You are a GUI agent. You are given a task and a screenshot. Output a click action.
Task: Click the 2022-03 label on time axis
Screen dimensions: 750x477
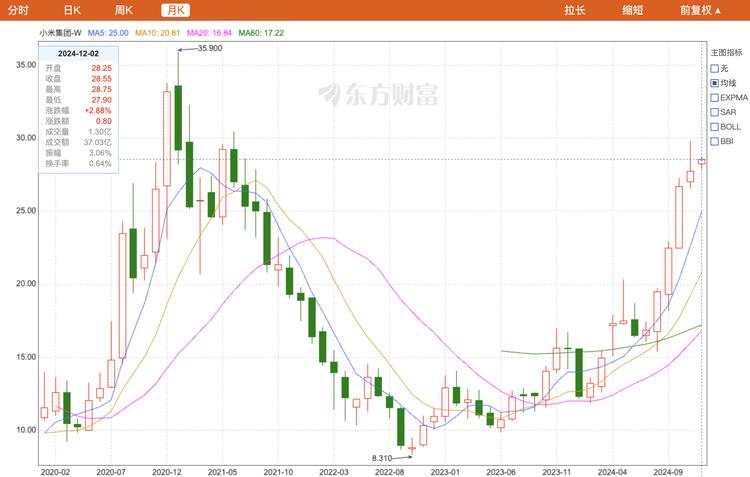point(333,470)
